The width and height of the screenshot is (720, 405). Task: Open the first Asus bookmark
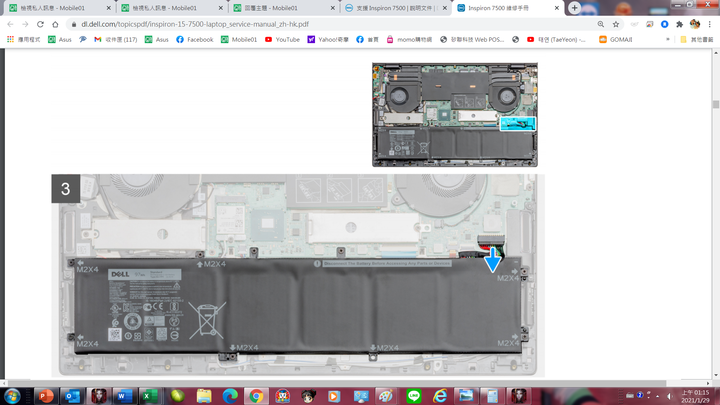click(x=60, y=39)
